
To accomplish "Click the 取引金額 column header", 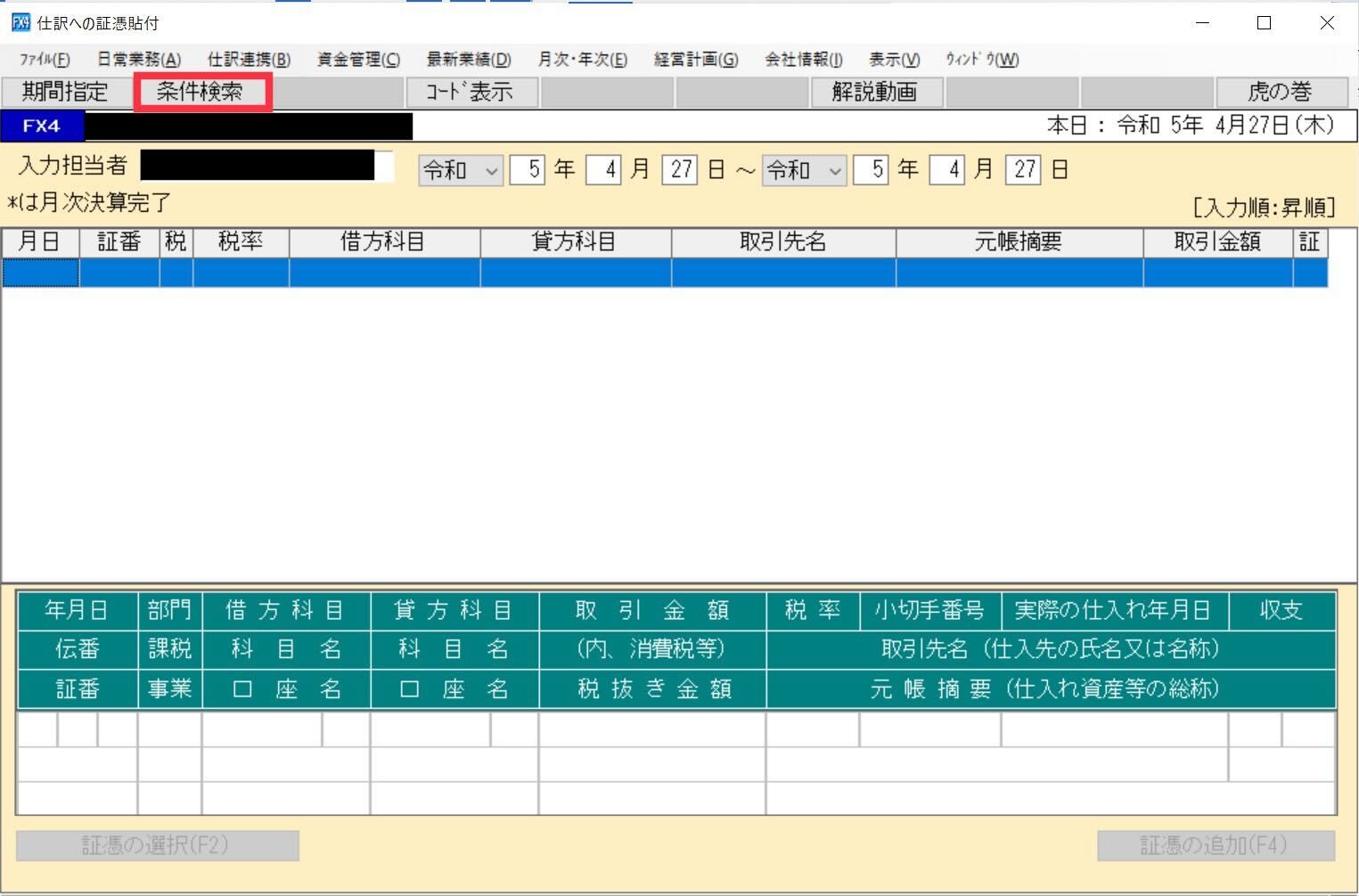I will 1218,242.
